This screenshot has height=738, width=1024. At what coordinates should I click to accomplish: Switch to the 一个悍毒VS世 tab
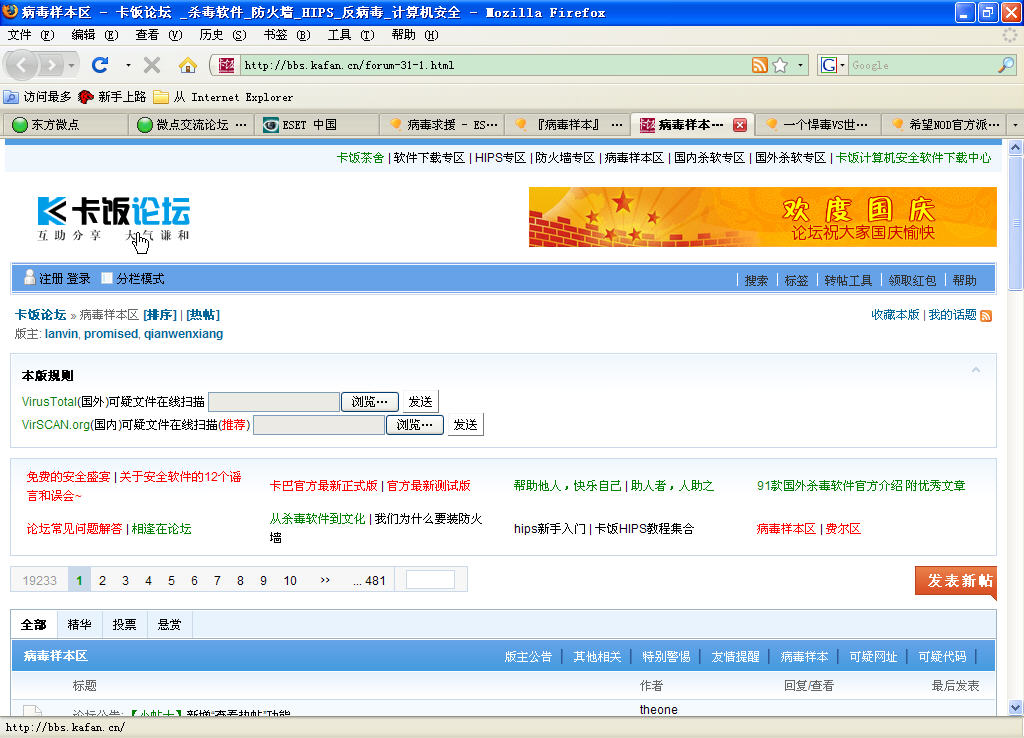pos(818,125)
